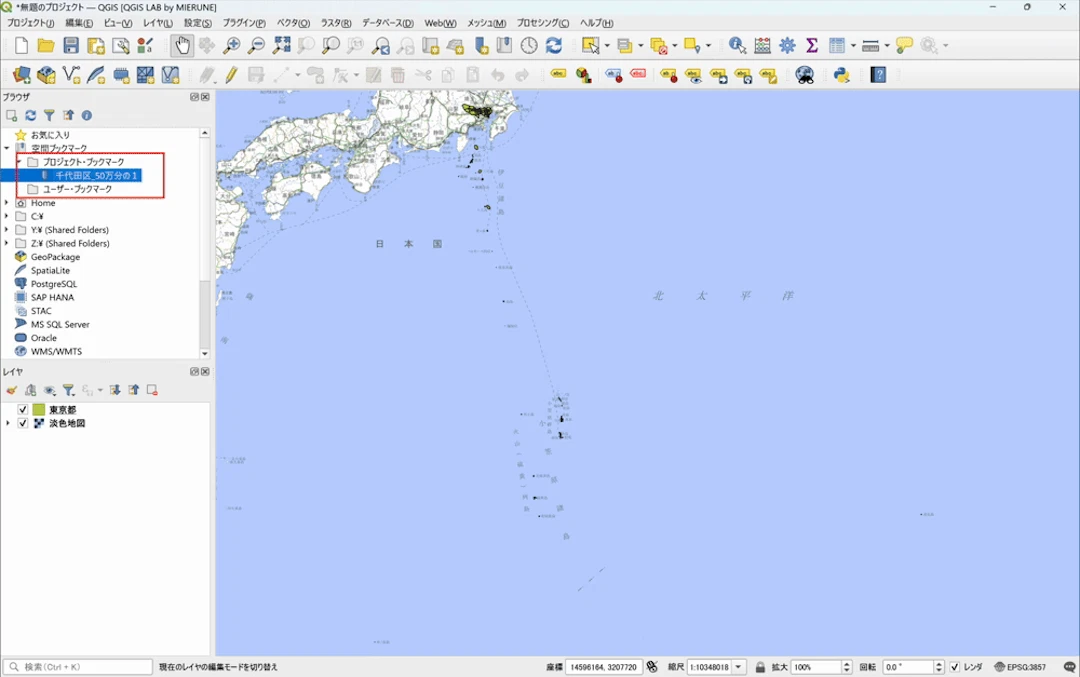Expand the Home folder in browser
The width and height of the screenshot is (1080, 677).
click(x=7, y=203)
